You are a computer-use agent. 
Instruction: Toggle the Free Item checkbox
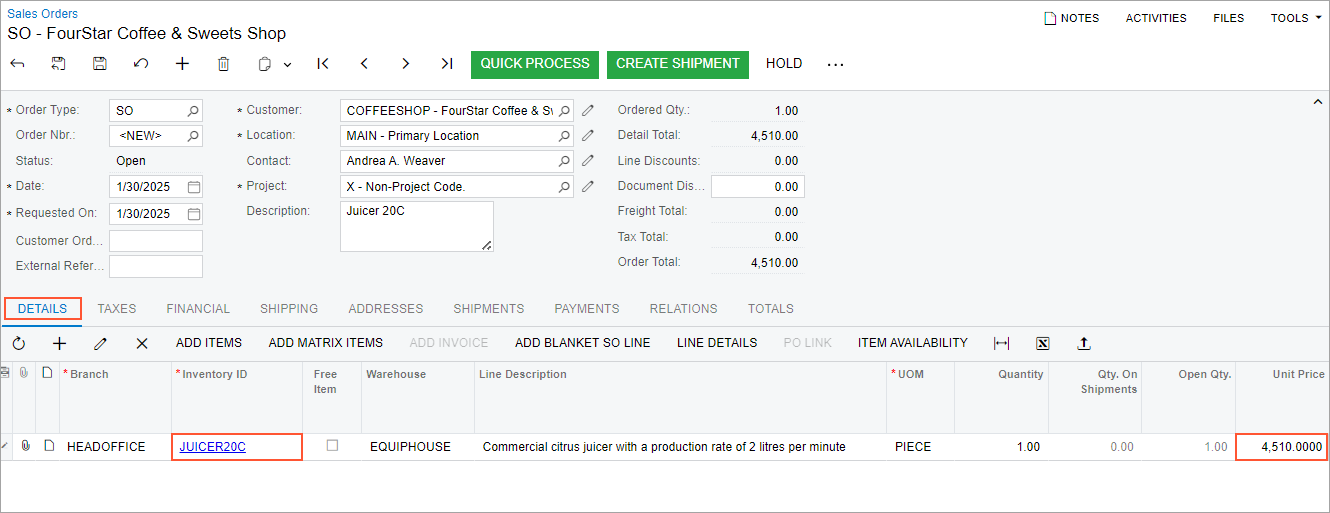(332, 446)
